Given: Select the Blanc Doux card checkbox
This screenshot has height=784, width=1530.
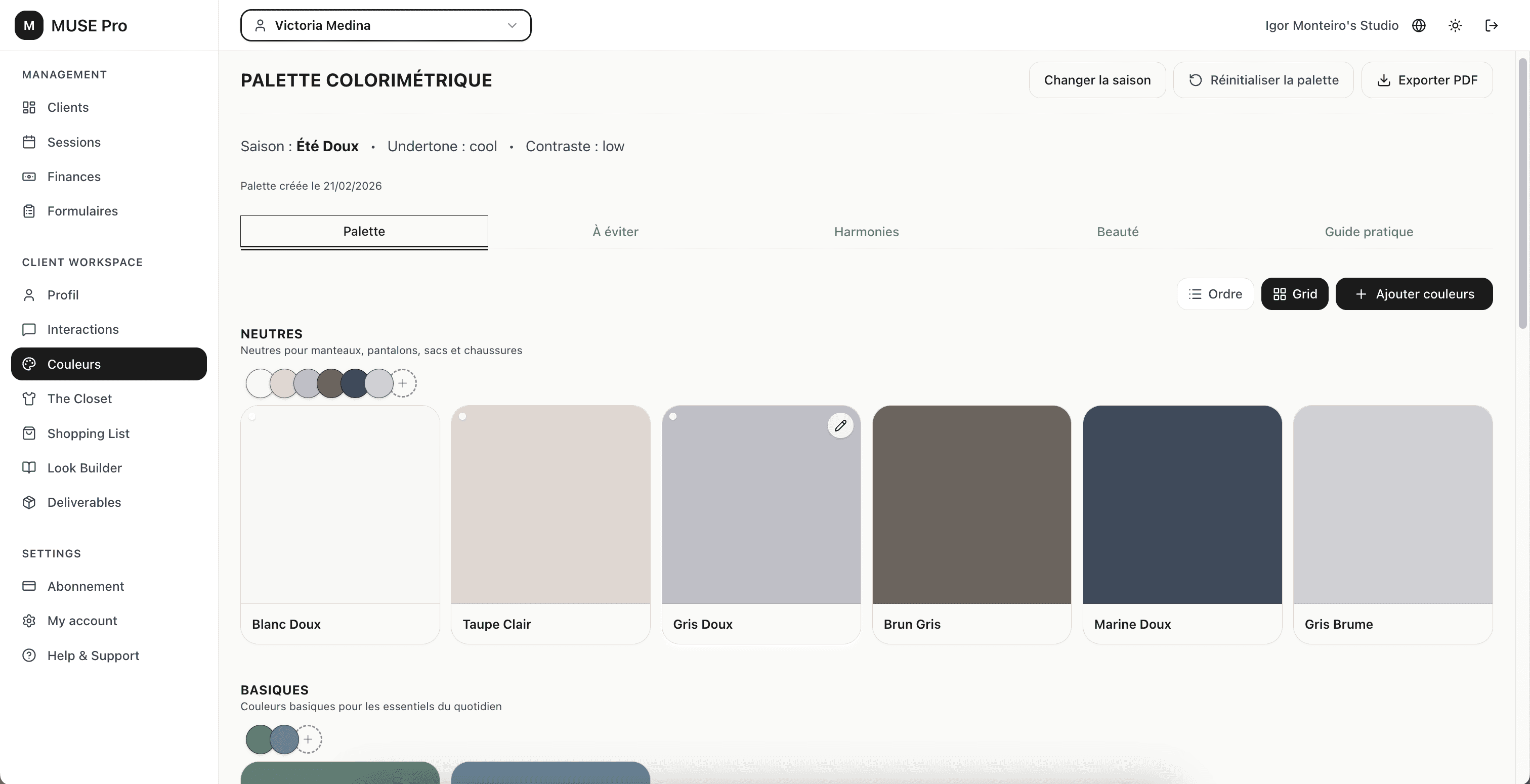Looking at the screenshot, I should [253, 417].
